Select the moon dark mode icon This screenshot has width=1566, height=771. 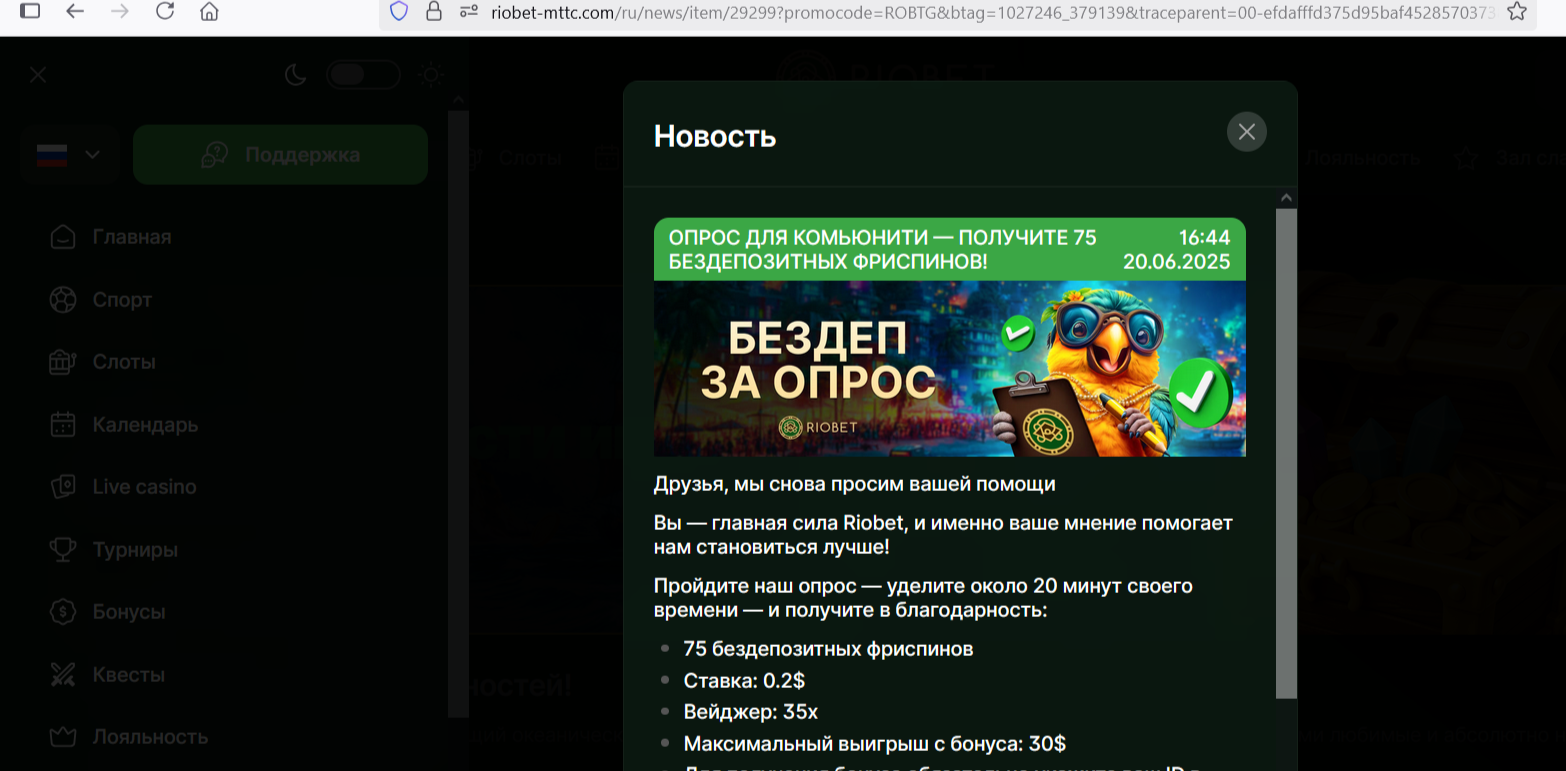point(295,75)
